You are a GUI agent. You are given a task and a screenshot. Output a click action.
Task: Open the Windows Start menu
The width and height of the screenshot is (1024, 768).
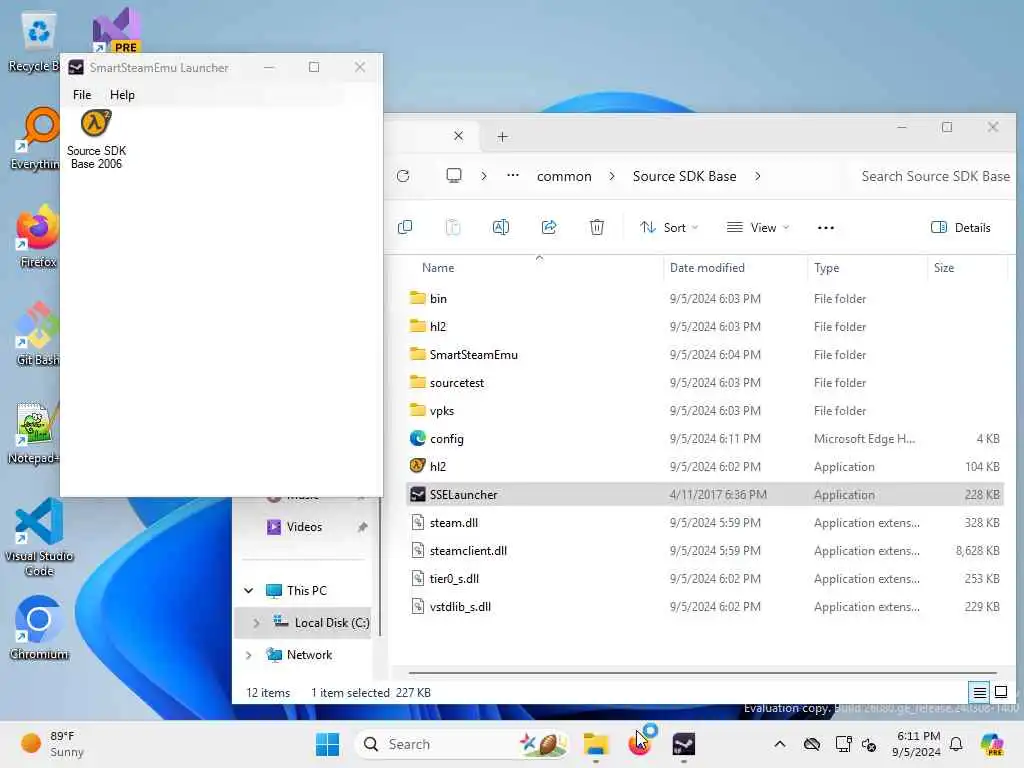pyautogui.click(x=327, y=744)
